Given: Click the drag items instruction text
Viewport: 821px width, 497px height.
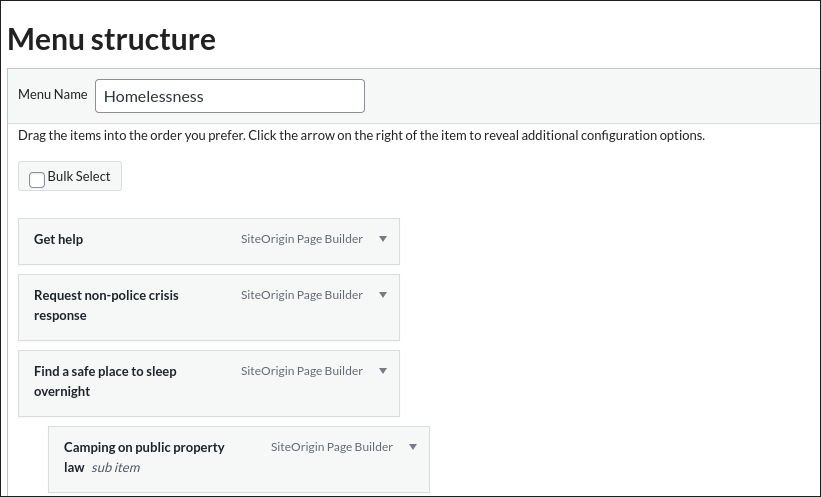Looking at the screenshot, I should point(361,135).
